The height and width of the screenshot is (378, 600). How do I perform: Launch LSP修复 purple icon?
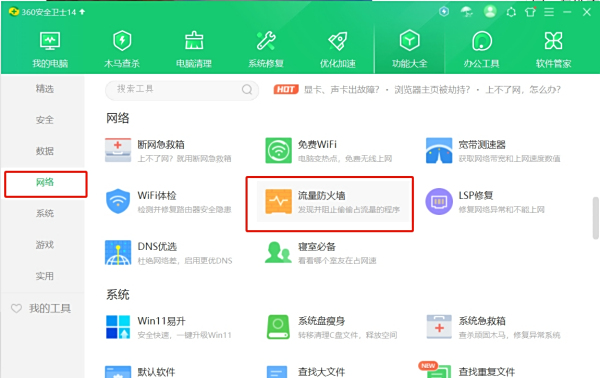coord(439,201)
